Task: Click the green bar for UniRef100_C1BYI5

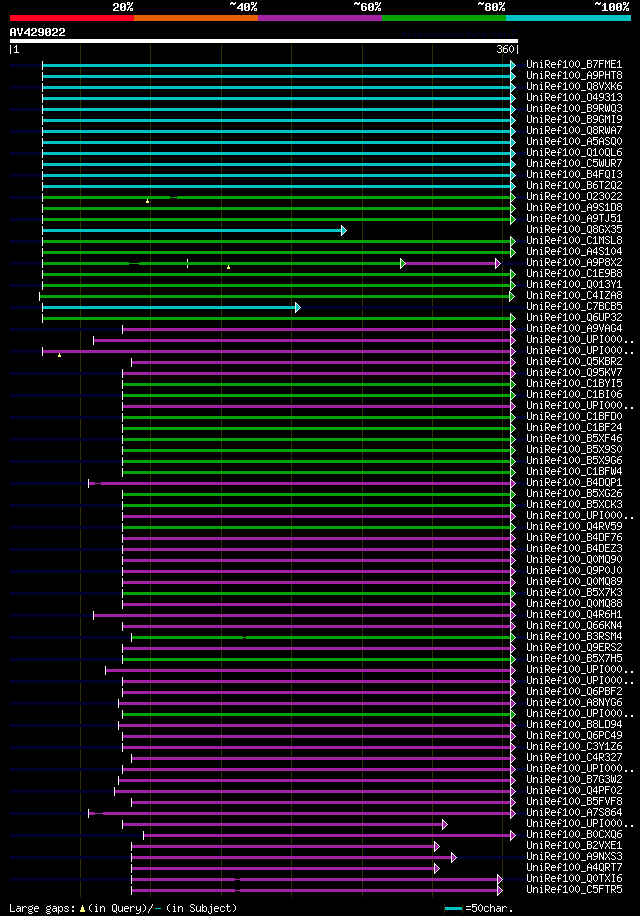Action: (316, 384)
